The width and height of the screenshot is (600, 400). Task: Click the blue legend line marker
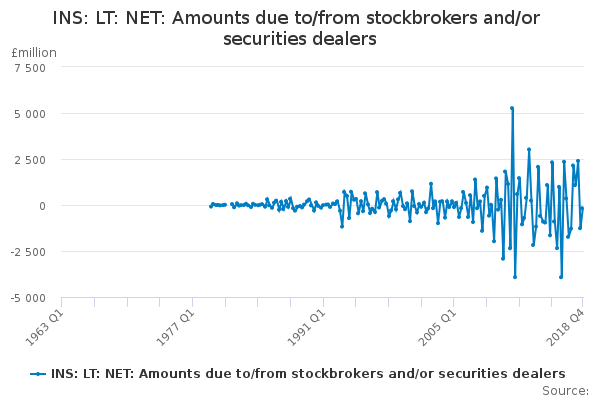pos(39,374)
